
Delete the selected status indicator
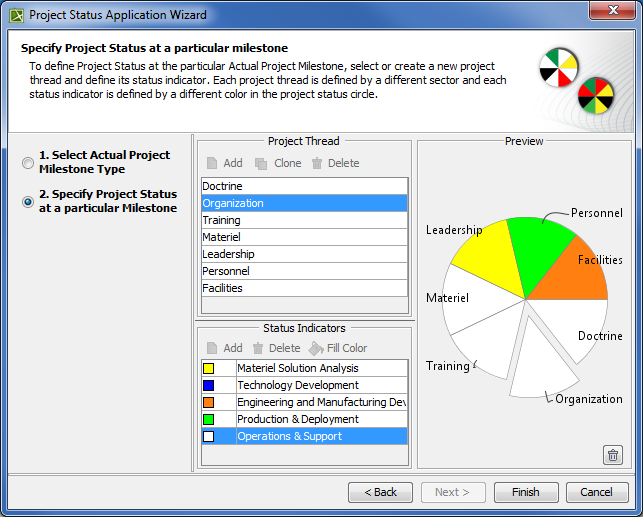276,348
